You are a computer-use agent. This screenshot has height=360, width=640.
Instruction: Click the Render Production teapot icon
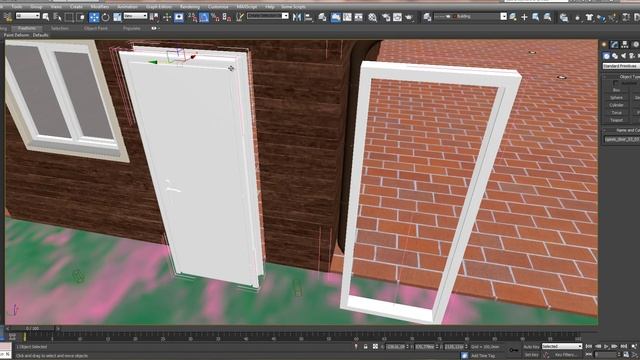[409, 17]
